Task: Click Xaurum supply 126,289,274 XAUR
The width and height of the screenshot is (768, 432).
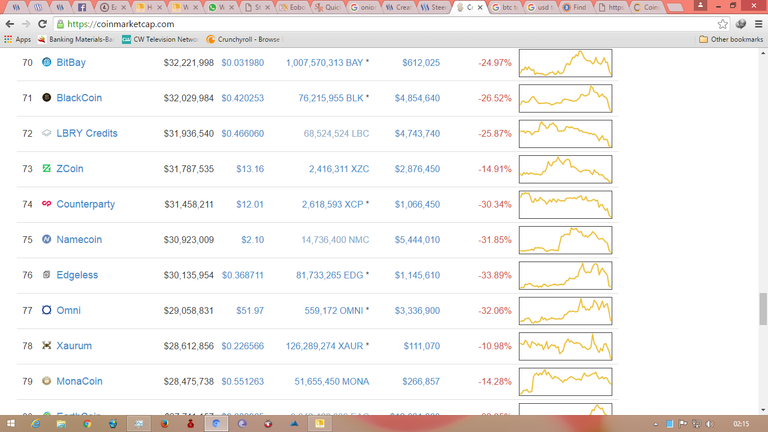Action: click(x=325, y=346)
